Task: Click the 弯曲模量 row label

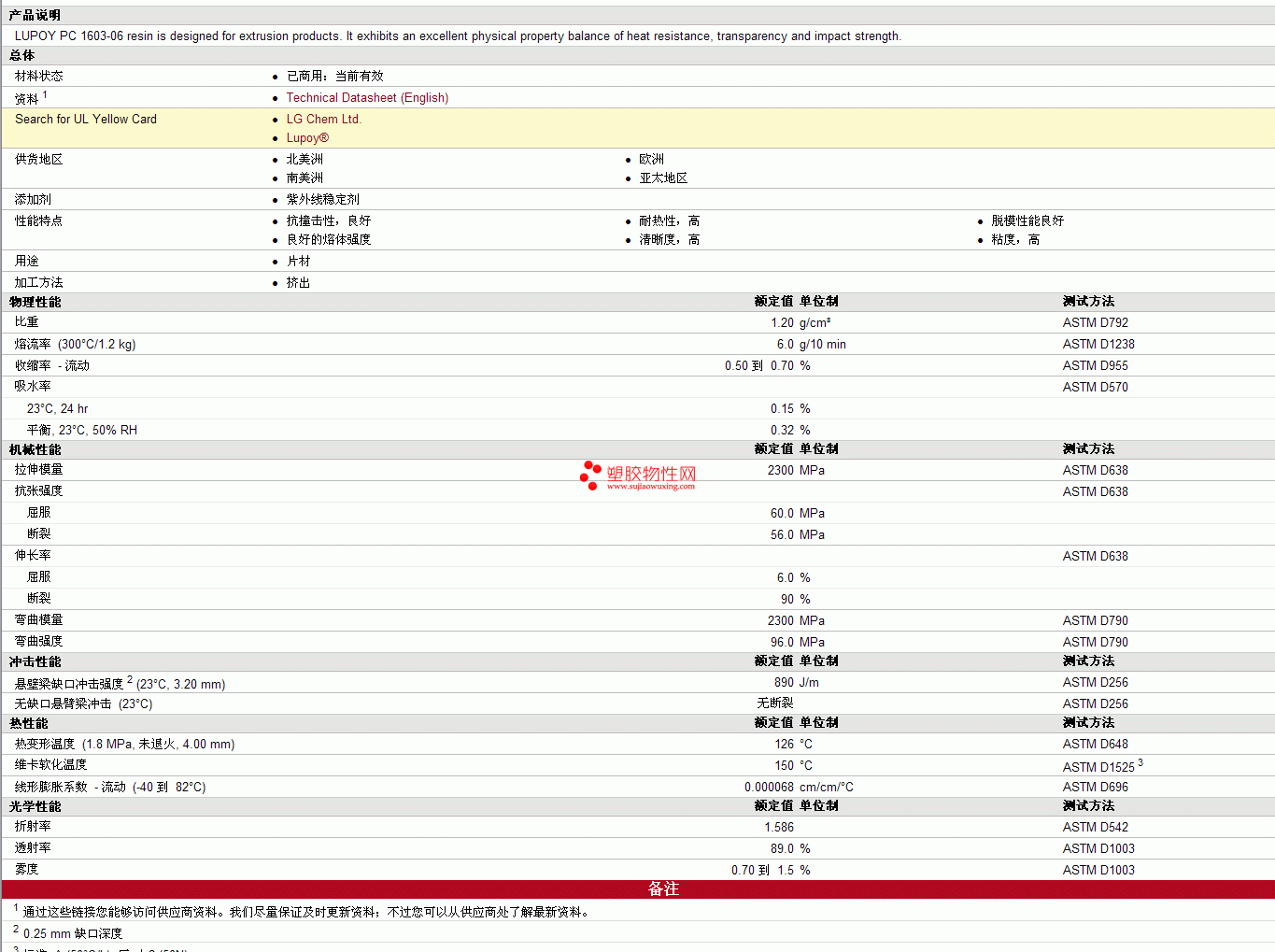Action: pyautogui.click(x=38, y=619)
